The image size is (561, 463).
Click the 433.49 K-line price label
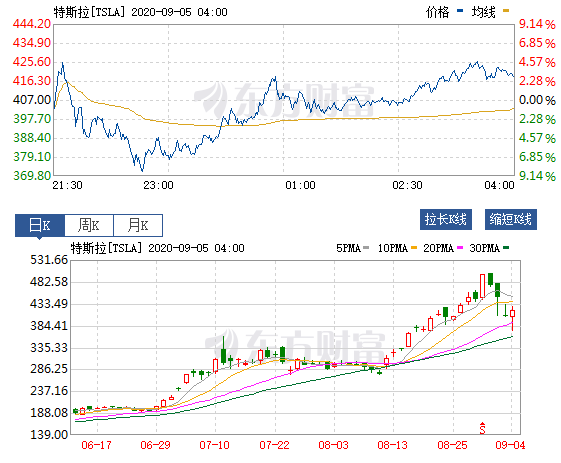(x=49, y=304)
